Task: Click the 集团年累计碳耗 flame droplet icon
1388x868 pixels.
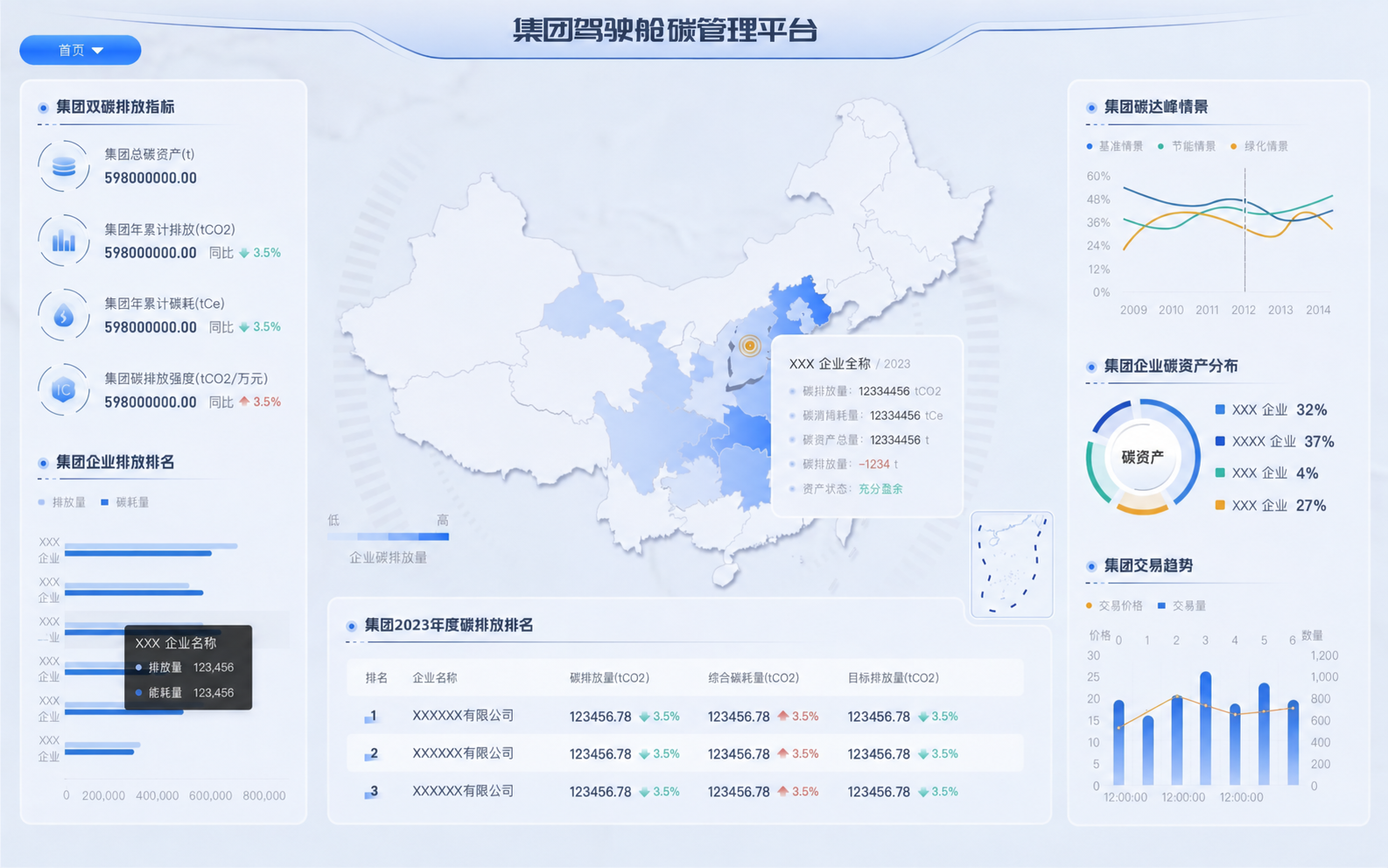Action: tap(64, 315)
